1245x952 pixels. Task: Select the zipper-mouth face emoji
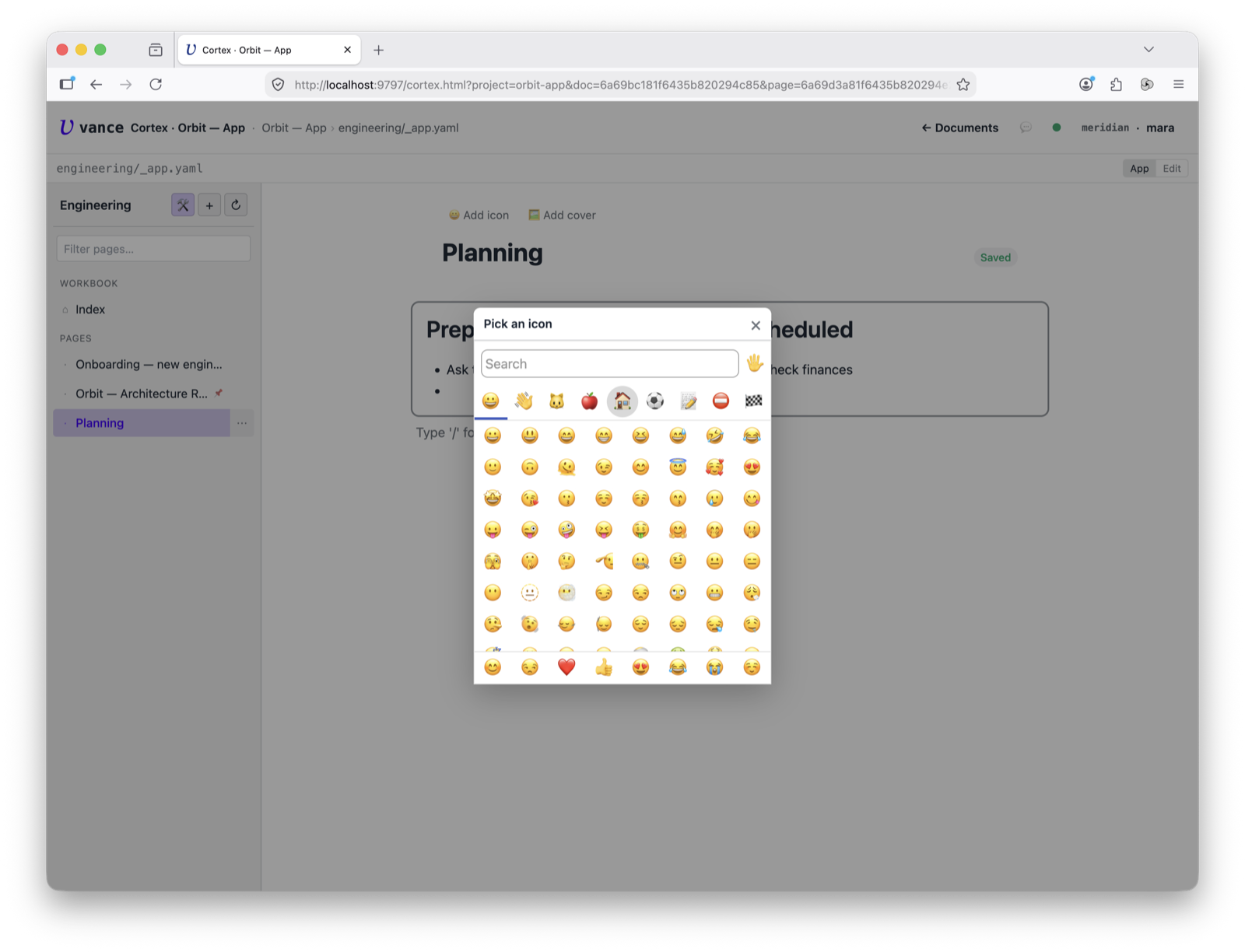[x=640, y=562]
